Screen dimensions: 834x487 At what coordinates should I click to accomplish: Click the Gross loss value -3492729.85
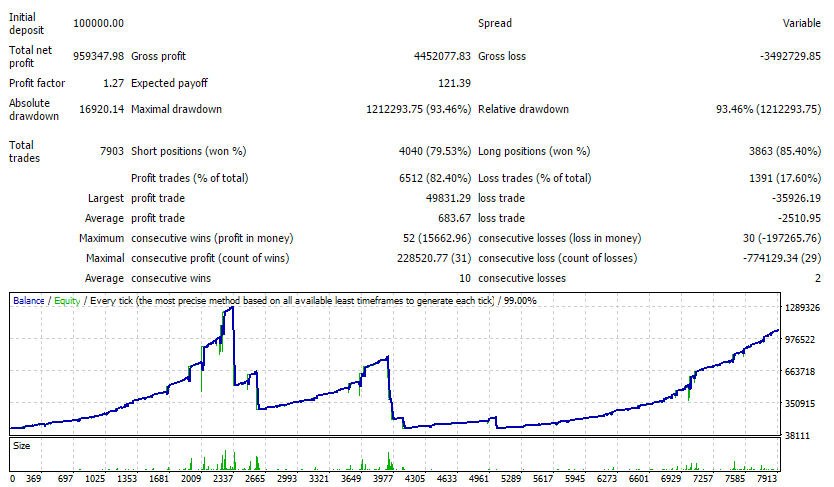pyautogui.click(x=790, y=56)
